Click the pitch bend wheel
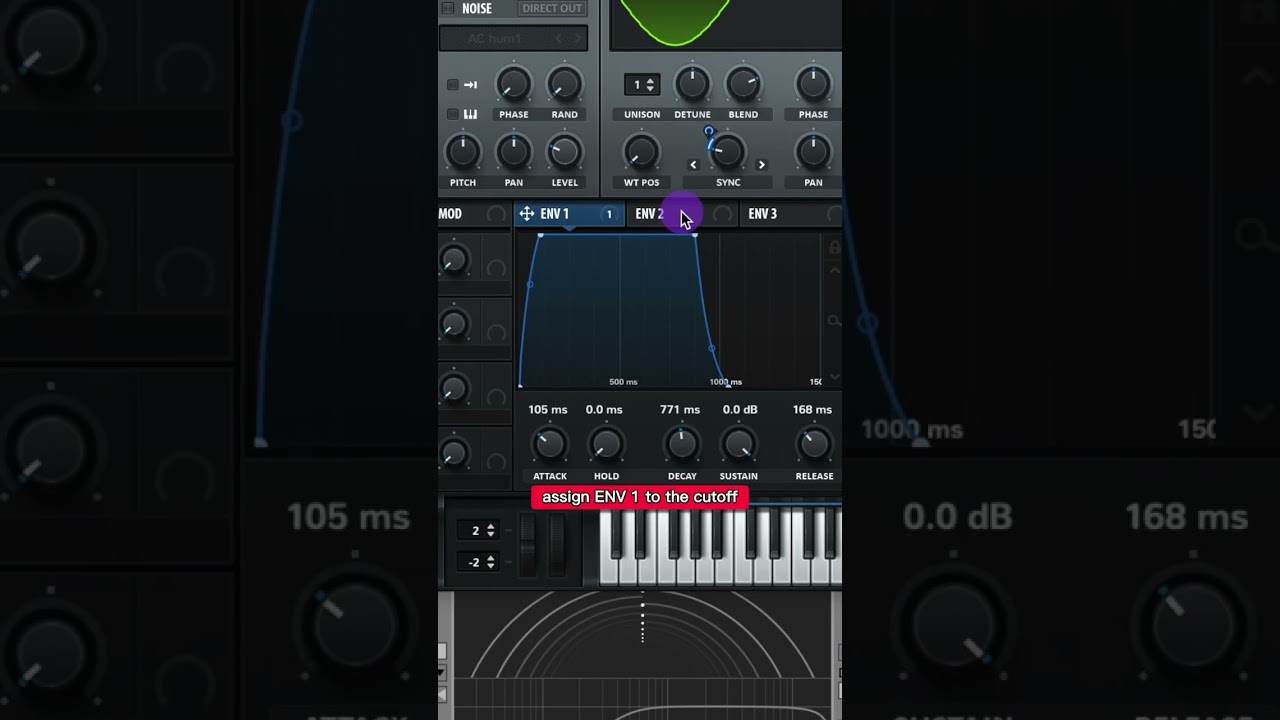1280x720 pixels. pos(528,544)
